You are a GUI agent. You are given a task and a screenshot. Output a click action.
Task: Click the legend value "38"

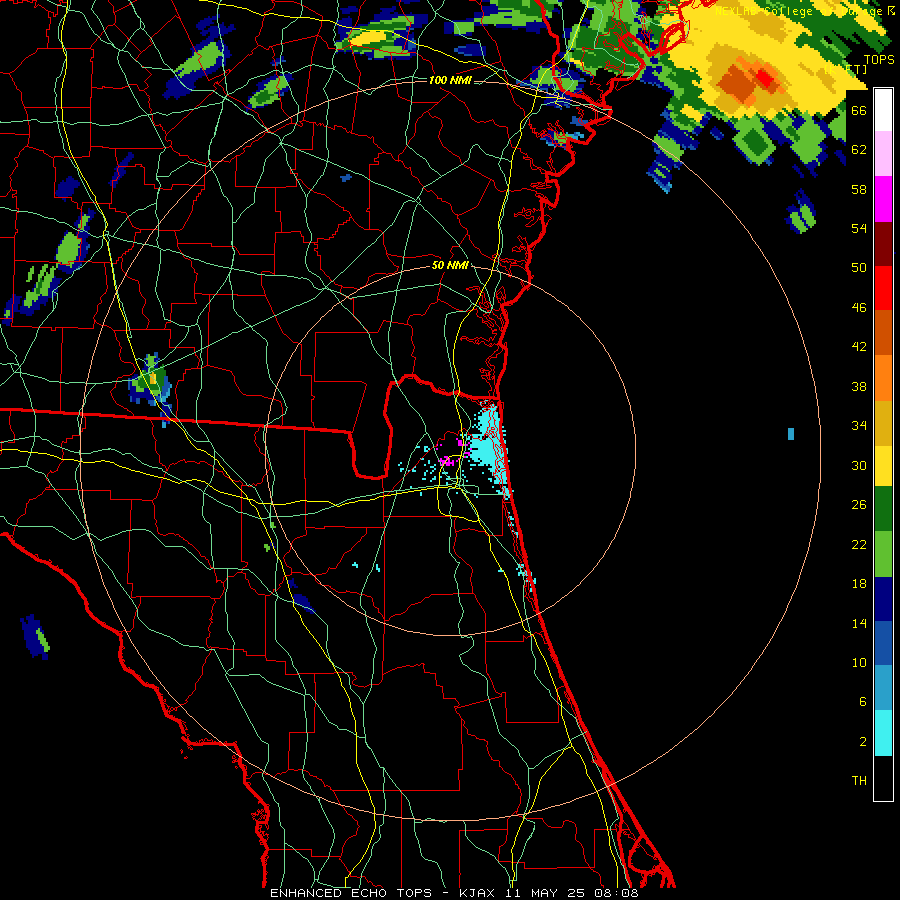(859, 386)
